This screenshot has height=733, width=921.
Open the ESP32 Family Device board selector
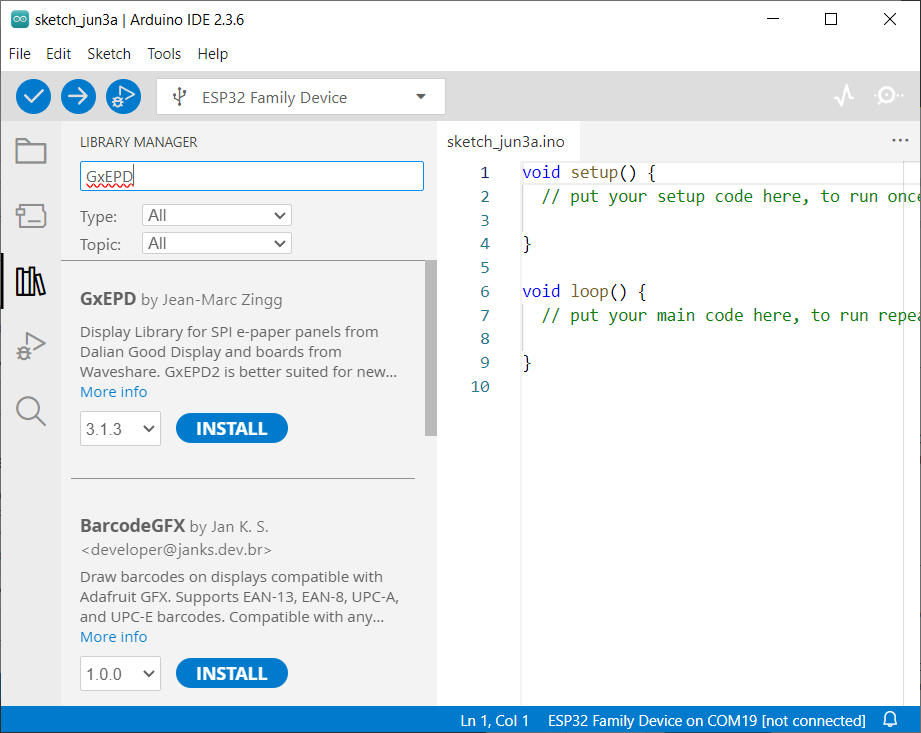(x=301, y=97)
